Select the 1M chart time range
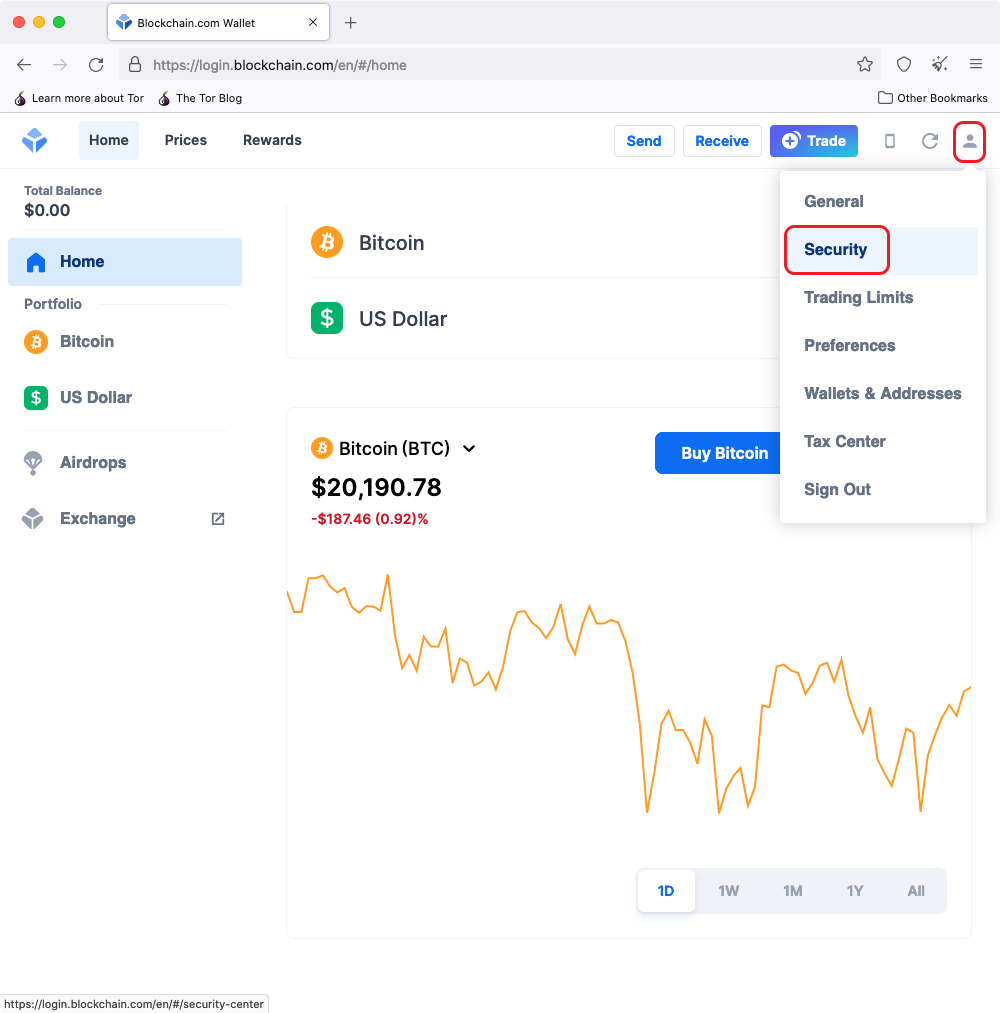Viewport: 1000px width, 1013px height. (793, 891)
